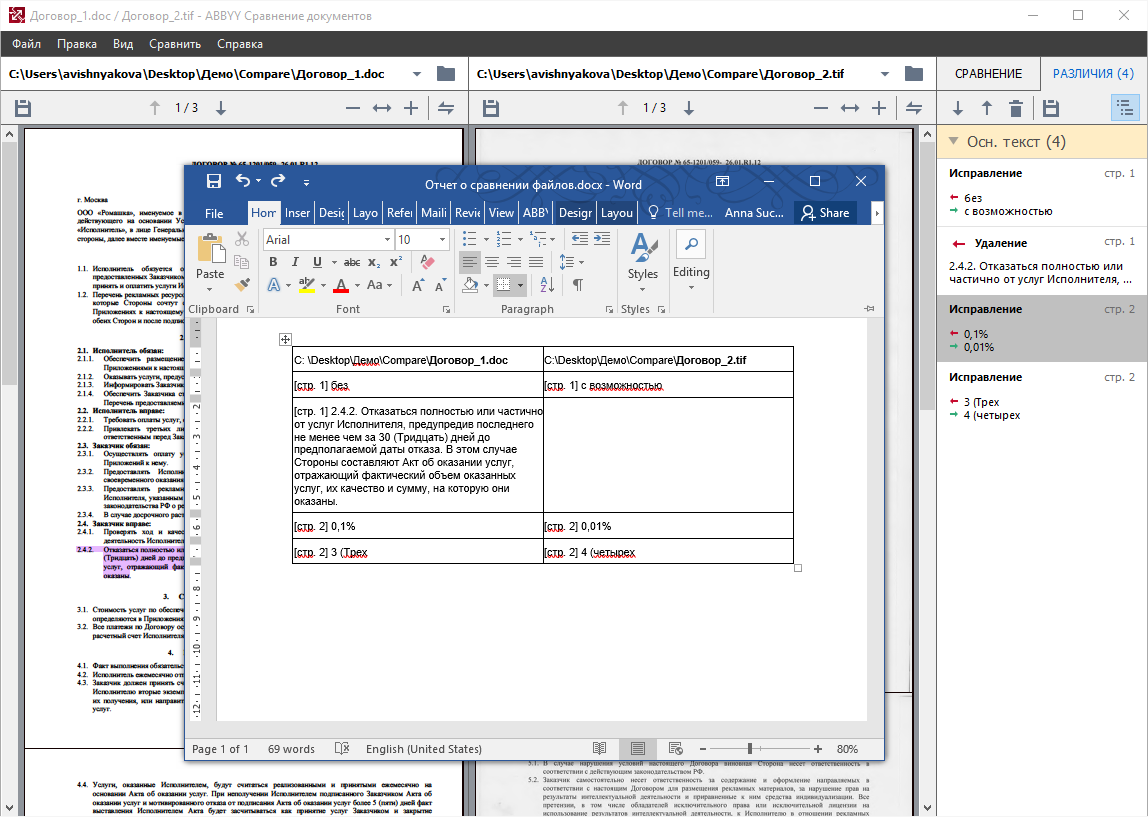This screenshot has width=1148, height=817.
Task: Go to next difference arrow in differences panel
Action: coord(958,108)
